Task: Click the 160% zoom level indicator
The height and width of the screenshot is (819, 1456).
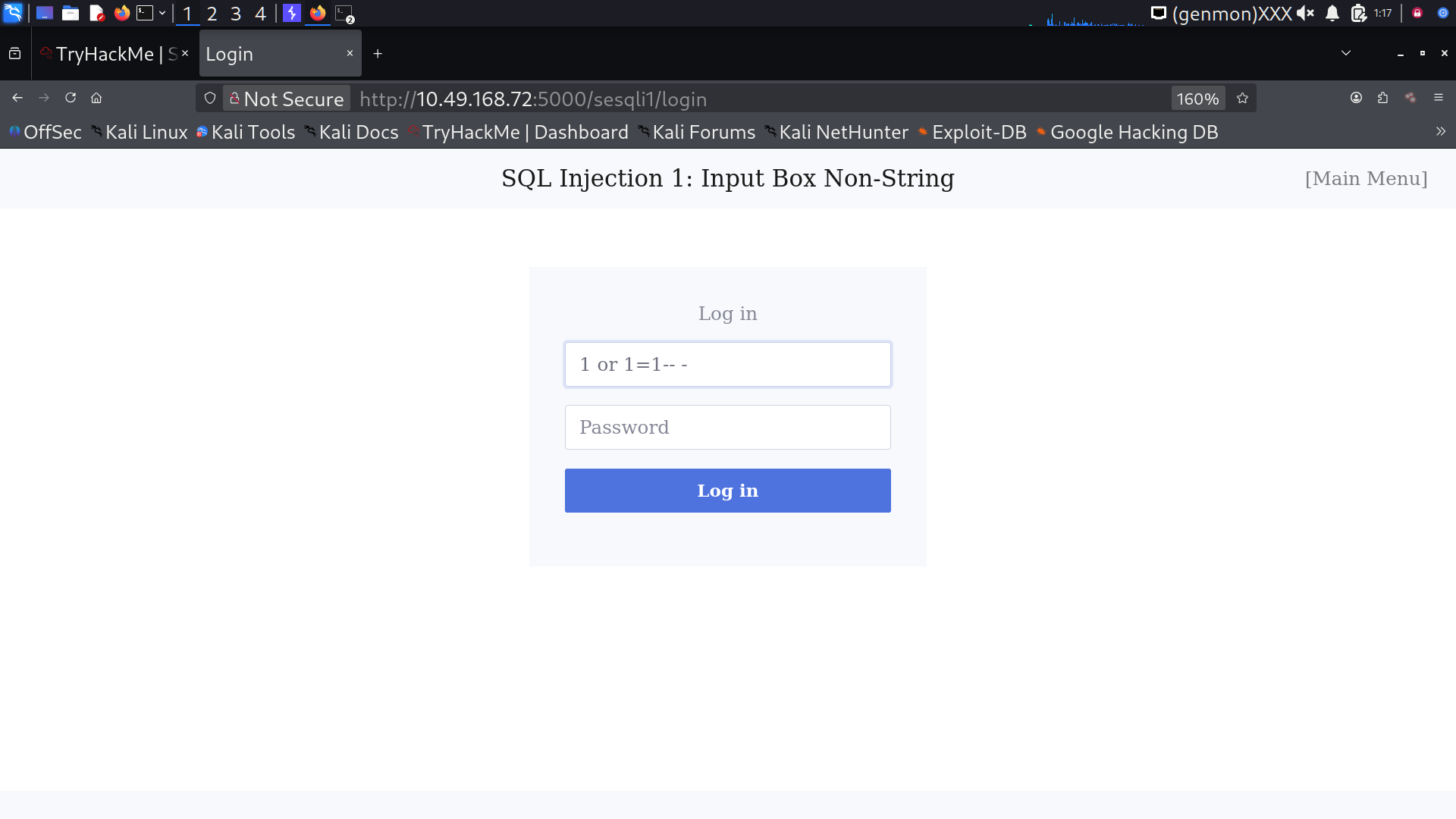Action: click(x=1197, y=99)
